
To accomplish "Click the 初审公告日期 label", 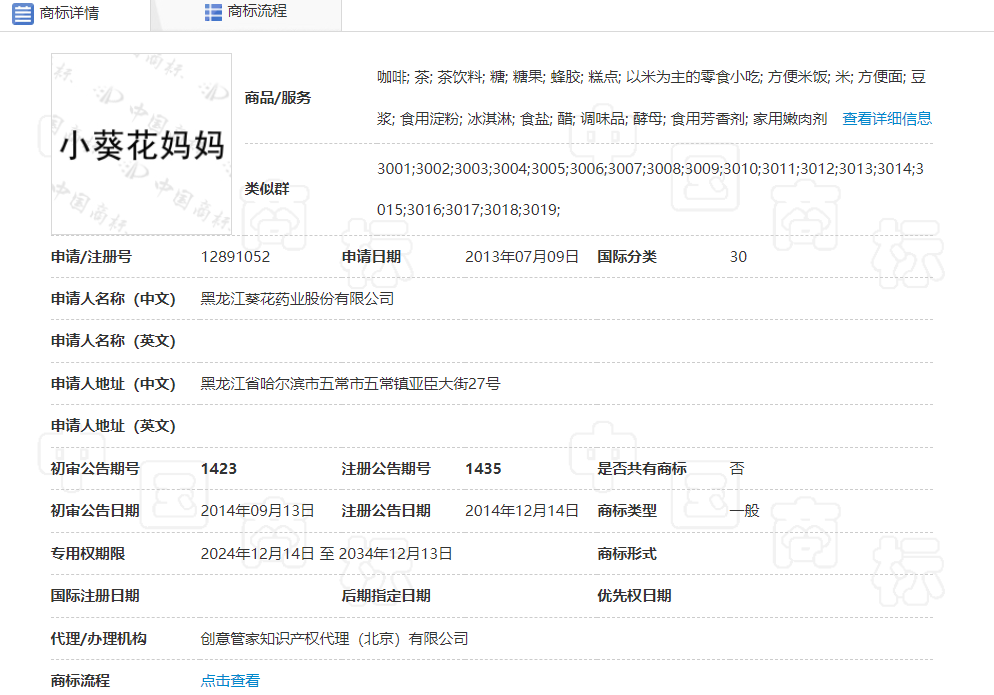I will [95, 511].
